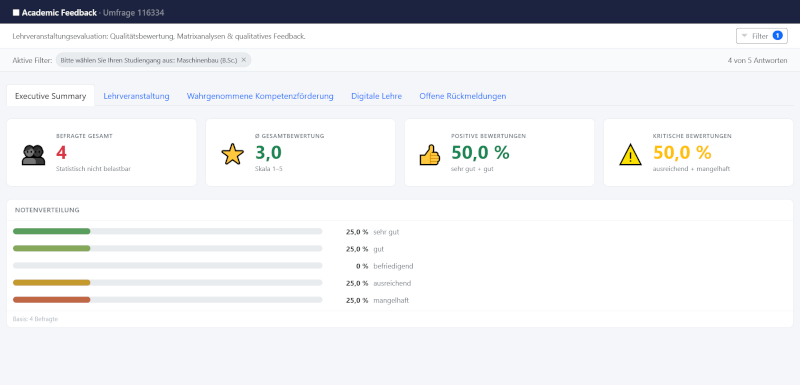
Task: Click the 'Notenverteilung' section heading
Action: point(47,210)
